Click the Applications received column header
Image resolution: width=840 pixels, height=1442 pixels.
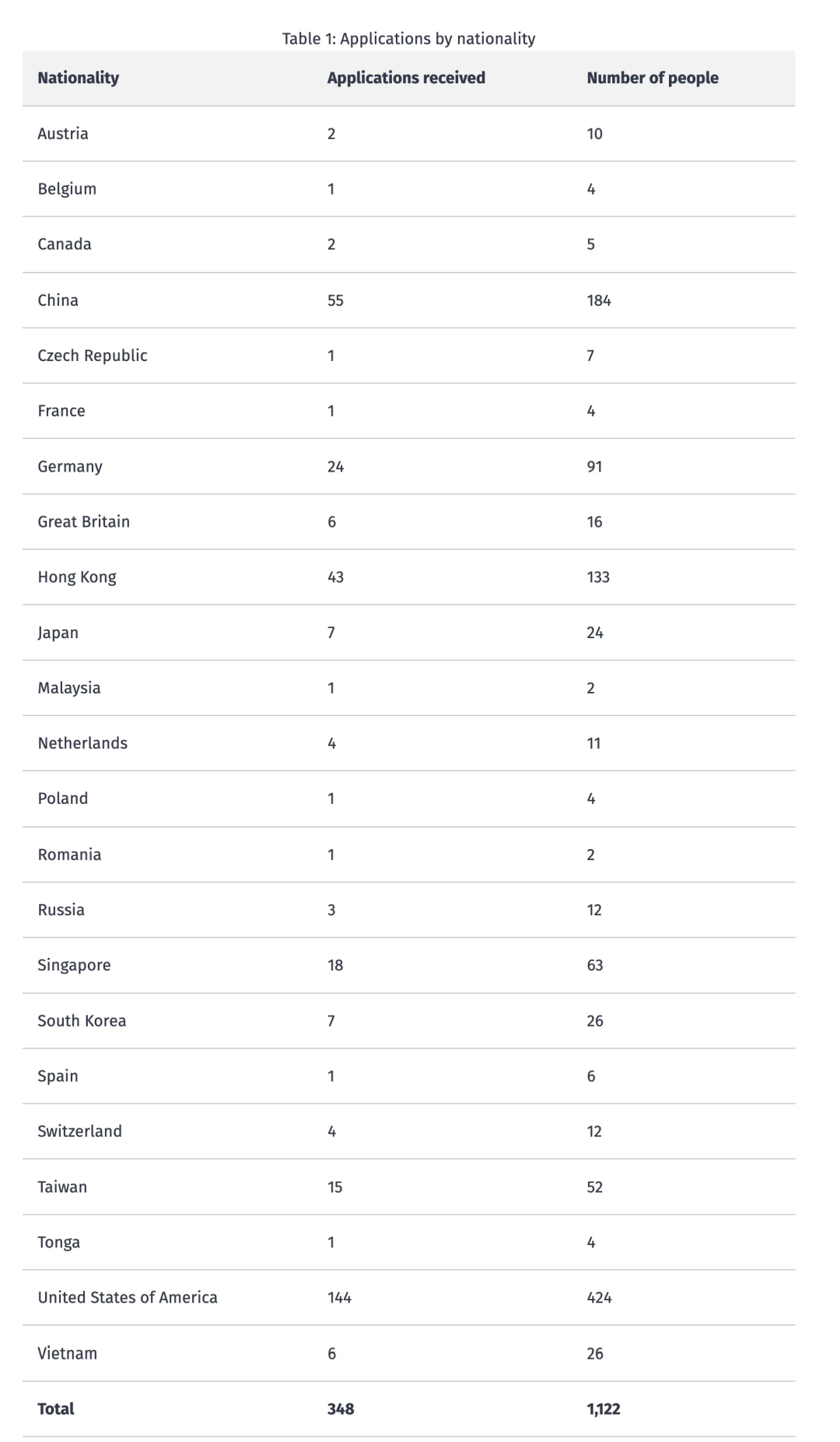pyautogui.click(x=406, y=78)
